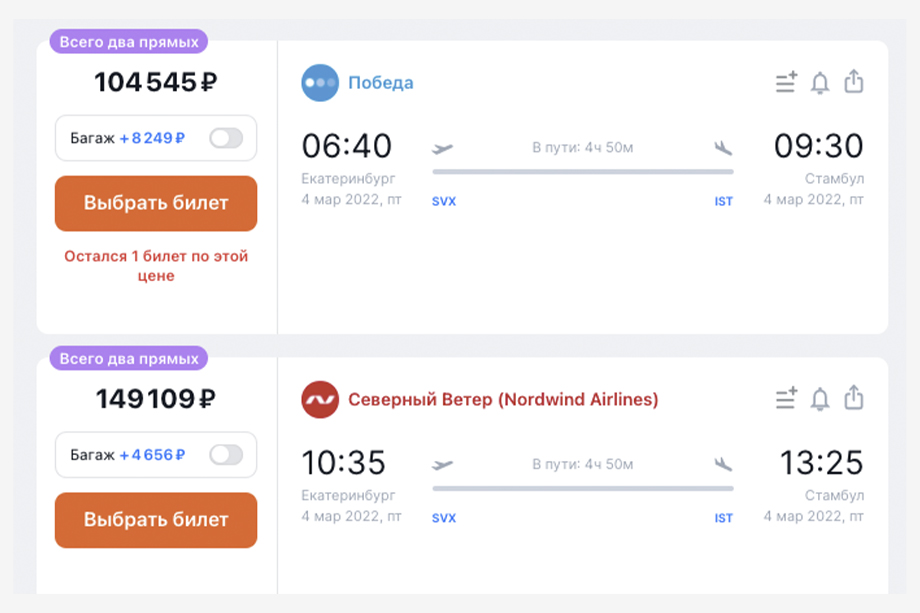Share the Nordwind 10:35 flight
Screen dimensions: 920x613
pos(854,398)
